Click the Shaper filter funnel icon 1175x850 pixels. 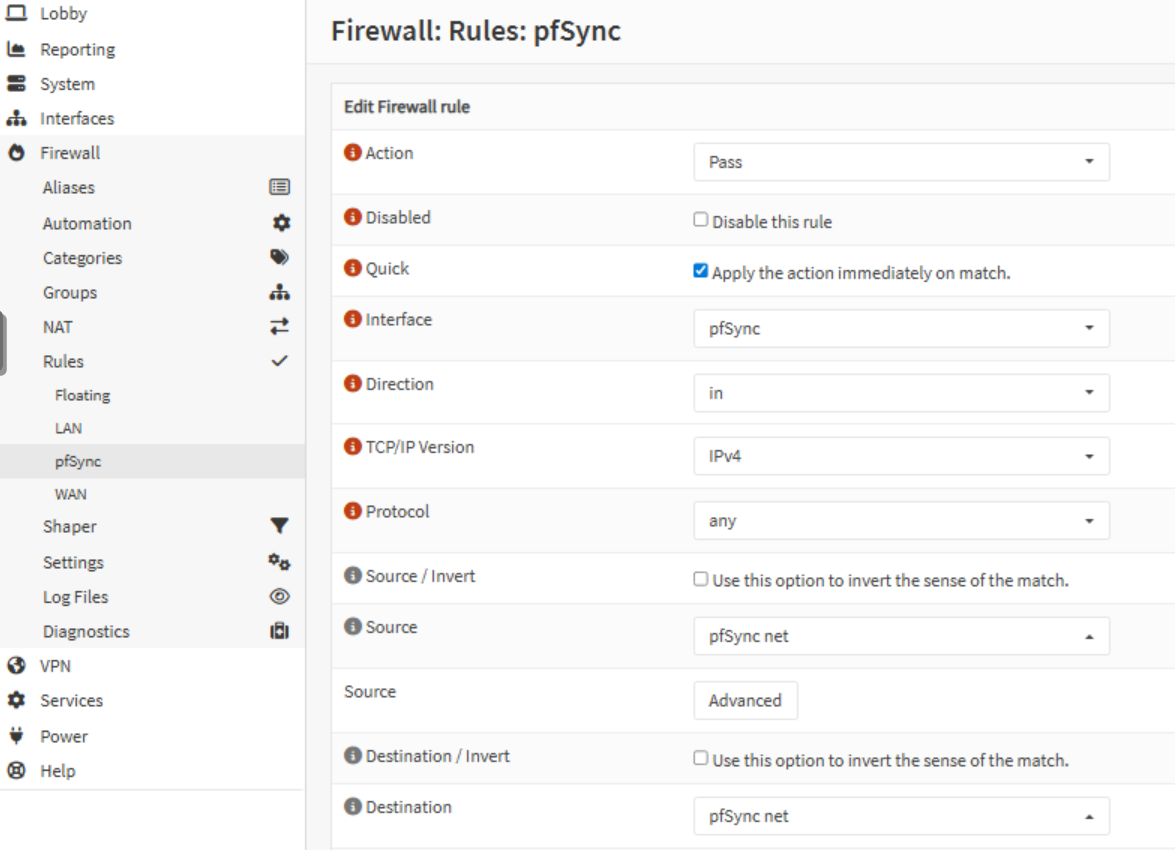pyautogui.click(x=280, y=526)
